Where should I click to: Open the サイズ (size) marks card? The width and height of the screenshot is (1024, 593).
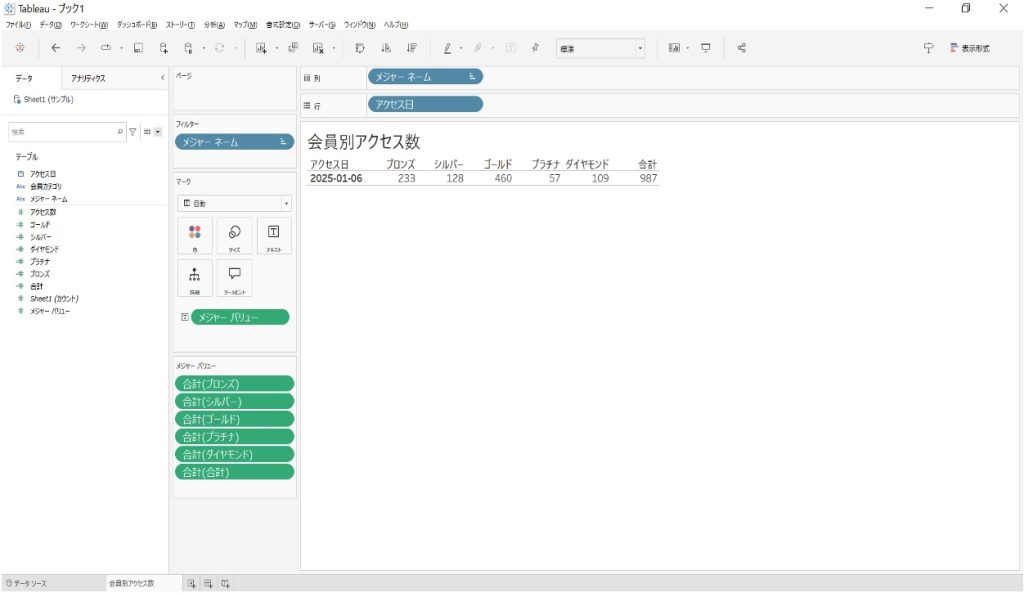[x=234, y=236]
